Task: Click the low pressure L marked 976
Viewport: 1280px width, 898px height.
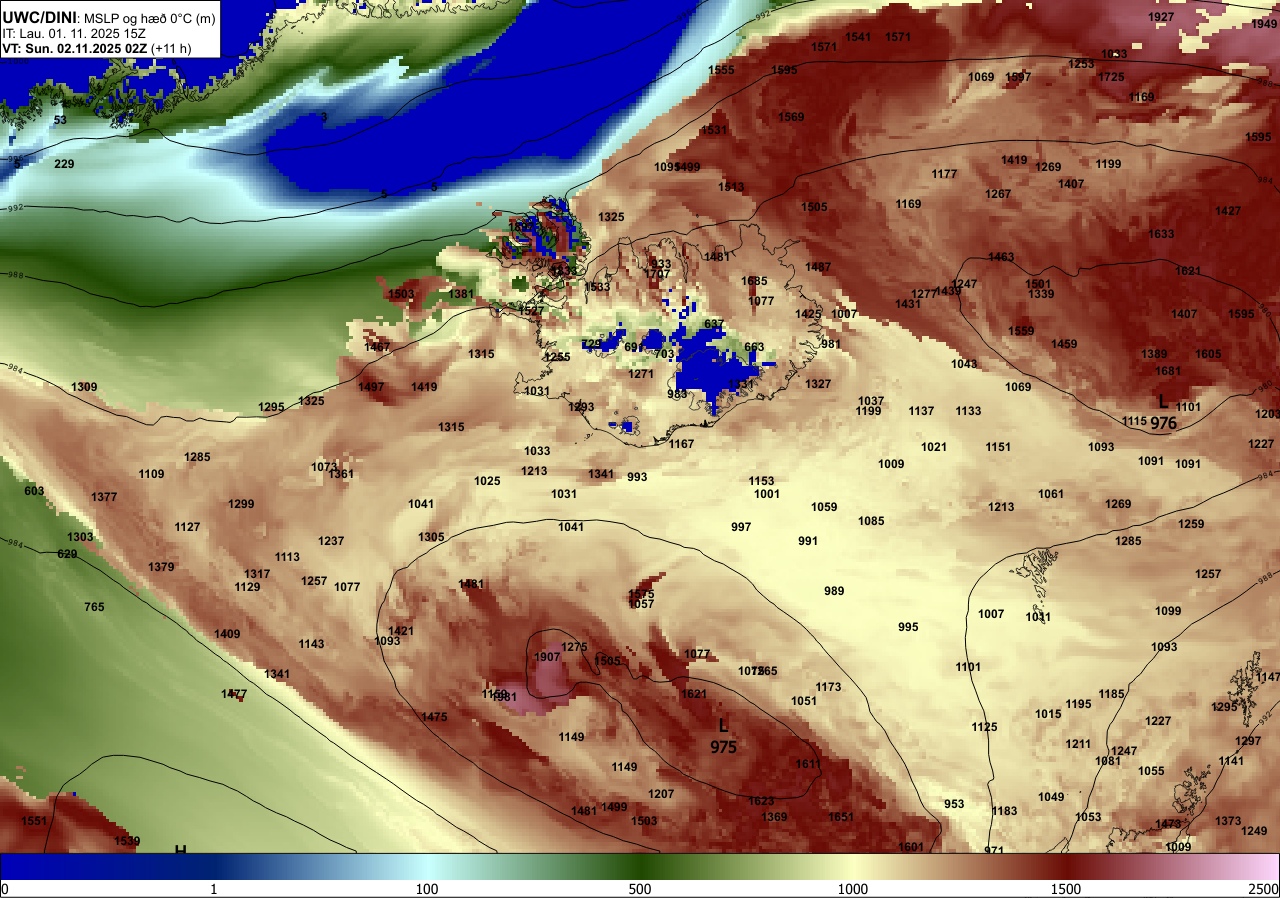Action: pyautogui.click(x=1163, y=402)
